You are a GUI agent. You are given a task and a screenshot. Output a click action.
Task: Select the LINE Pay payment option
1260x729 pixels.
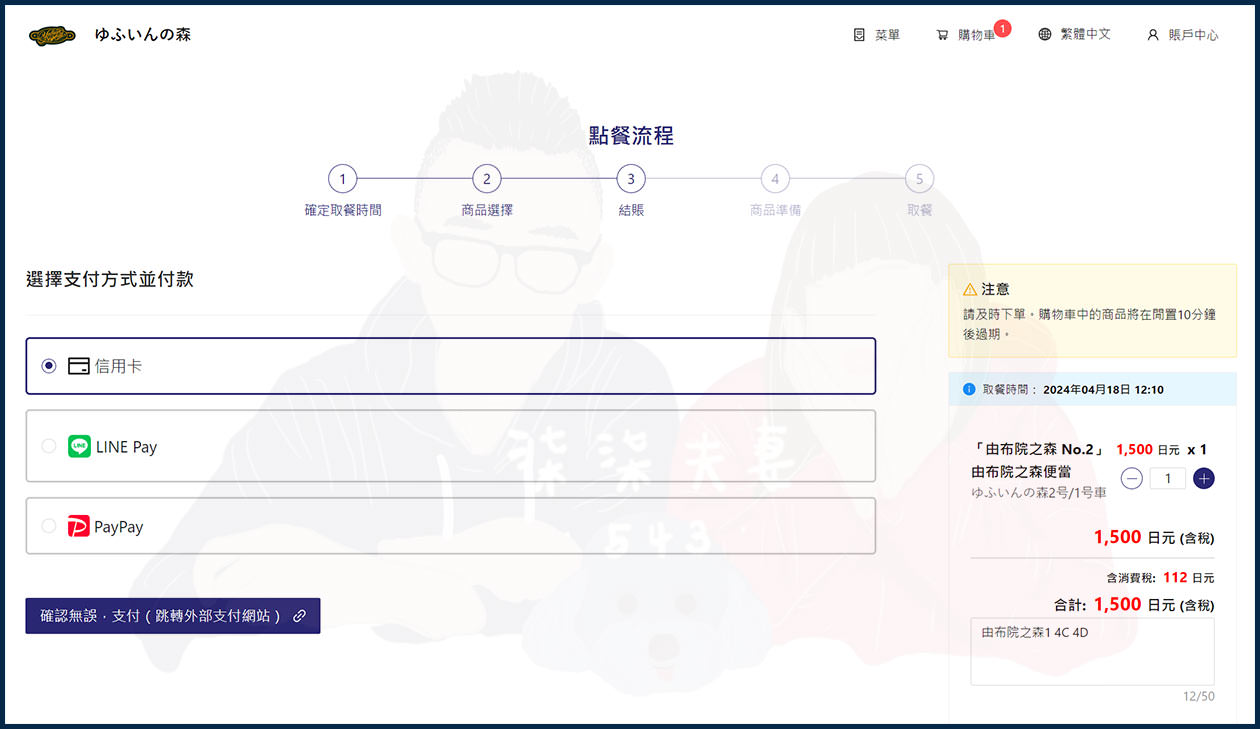click(48, 447)
